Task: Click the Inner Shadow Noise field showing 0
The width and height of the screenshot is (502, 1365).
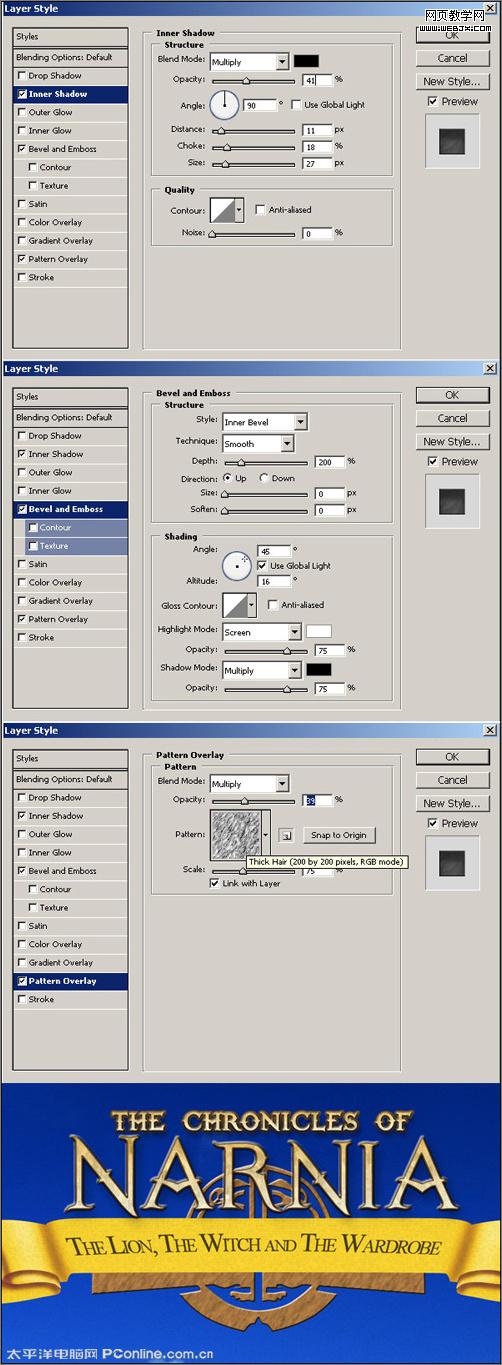Action: click(x=317, y=233)
